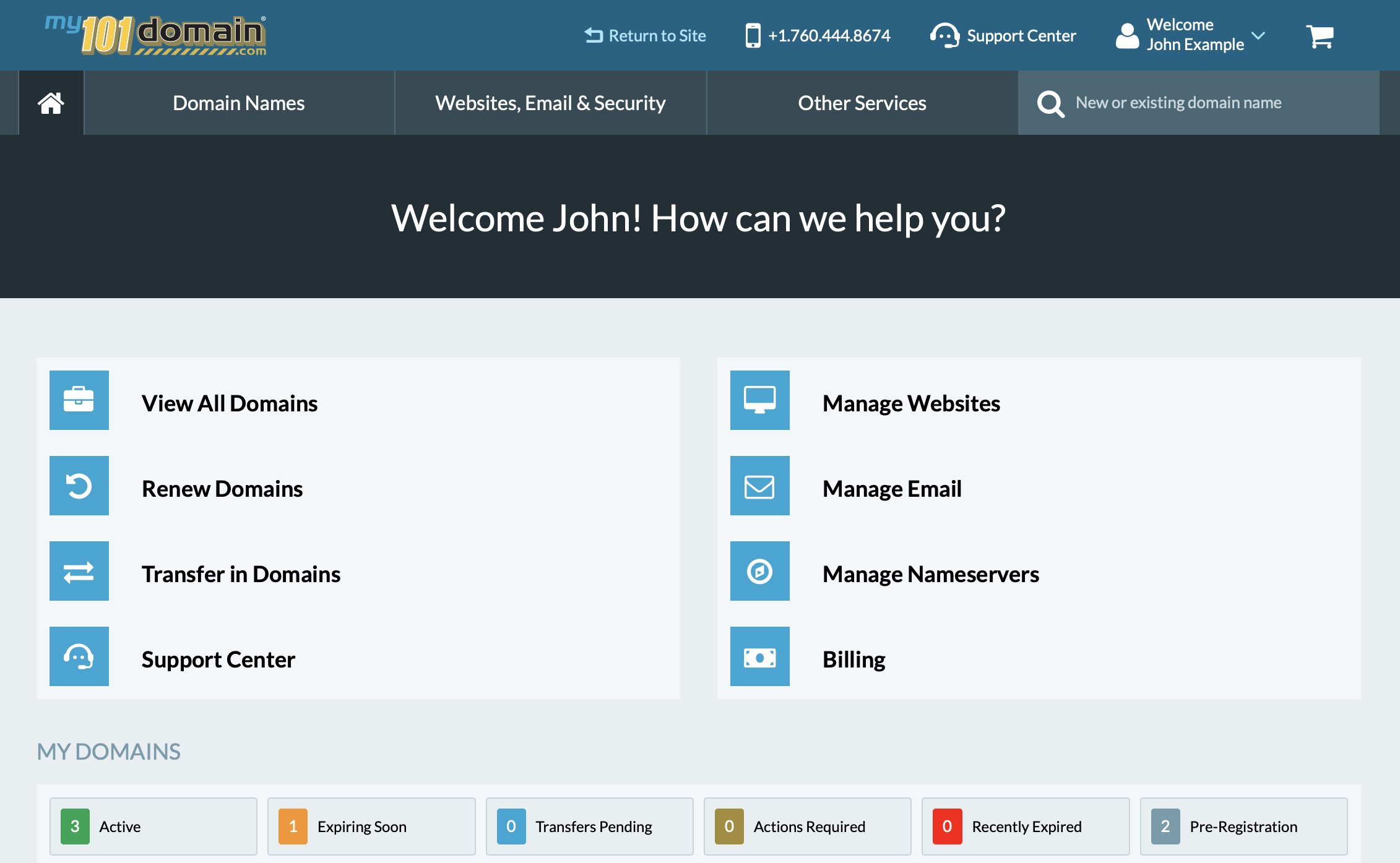This screenshot has width=1400, height=863.
Task: Click the Transfer in Domains arrows icon
Action: [79, 571]
